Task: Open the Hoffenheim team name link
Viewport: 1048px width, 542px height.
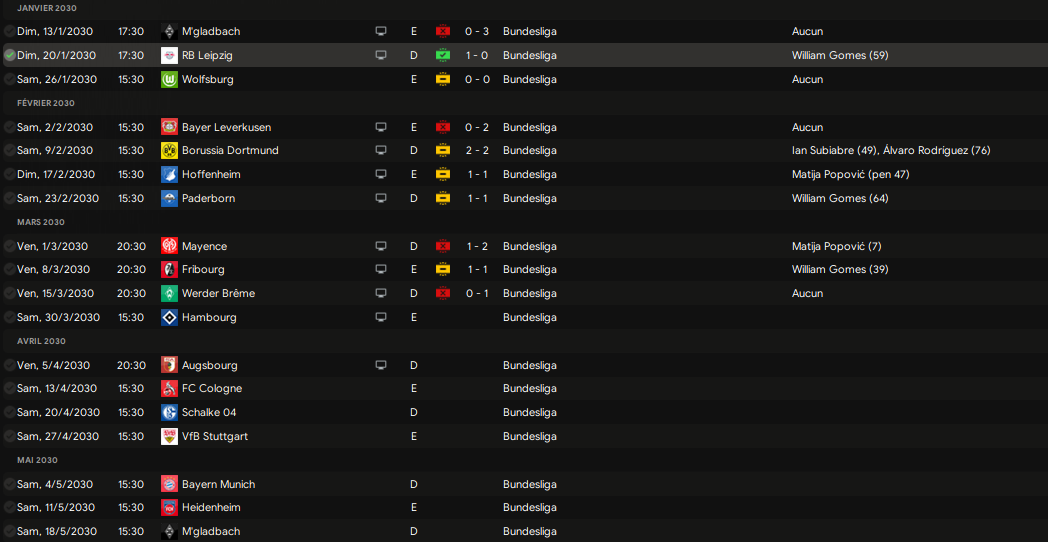Action: point(211,174)
